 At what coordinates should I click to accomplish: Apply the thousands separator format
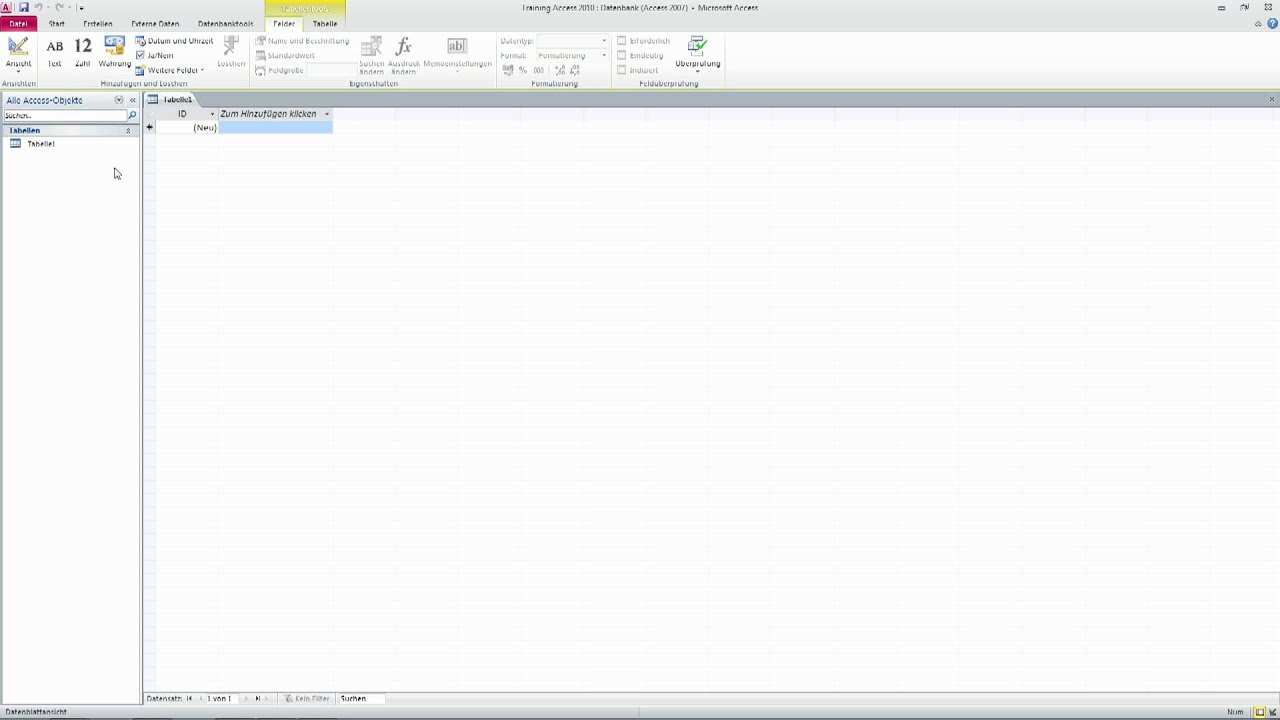click(x=538, y=71)
